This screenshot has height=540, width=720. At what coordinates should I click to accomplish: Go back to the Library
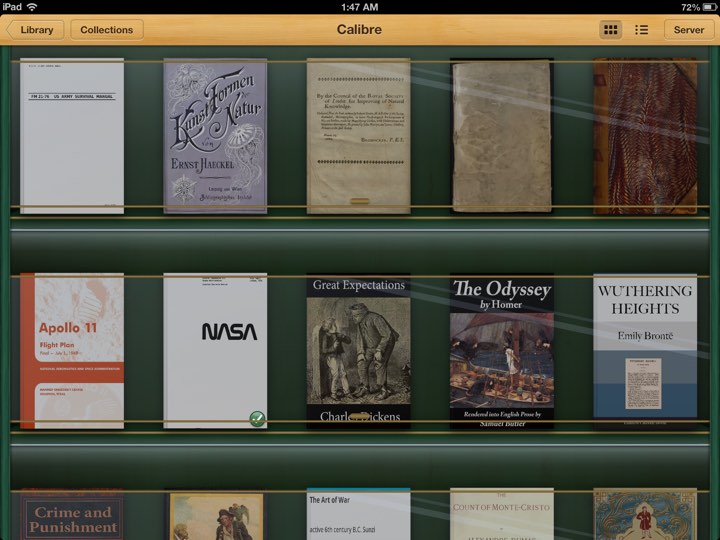[x=35, y=30]
